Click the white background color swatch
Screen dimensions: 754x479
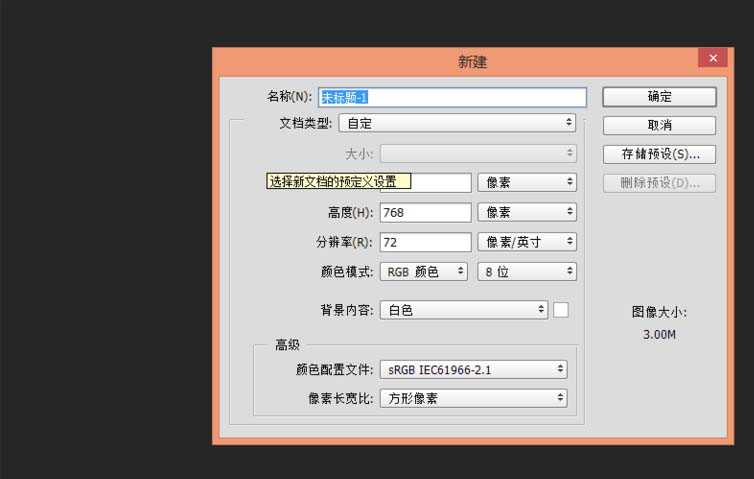561,310
